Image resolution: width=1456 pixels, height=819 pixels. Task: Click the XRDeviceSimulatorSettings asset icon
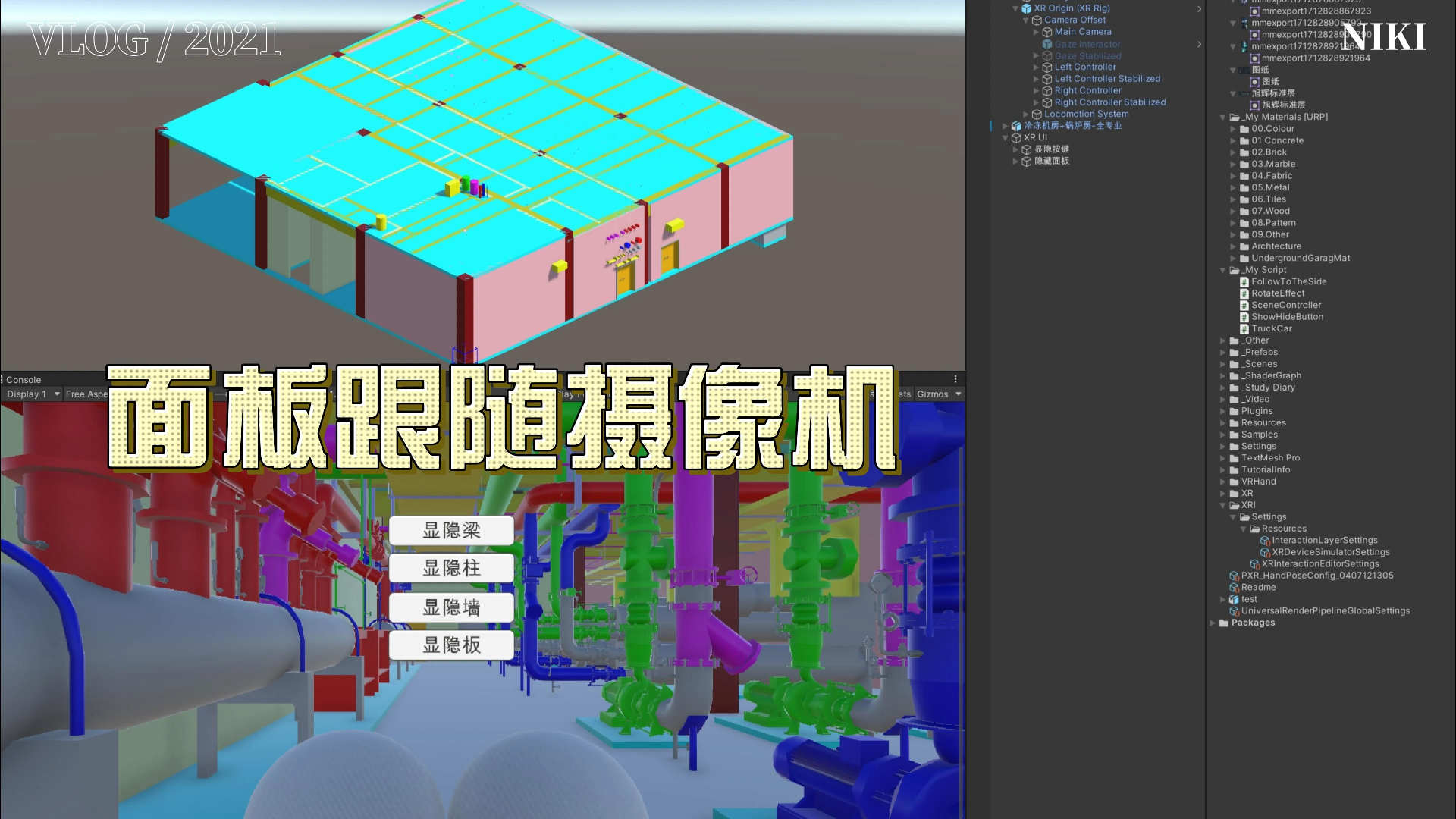1265,553
